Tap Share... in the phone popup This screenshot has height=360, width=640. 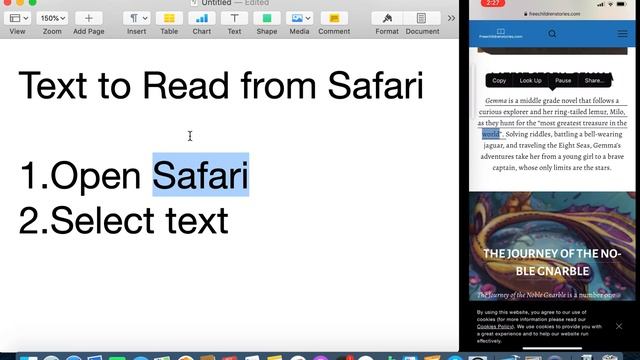click(x=594, y=80)
